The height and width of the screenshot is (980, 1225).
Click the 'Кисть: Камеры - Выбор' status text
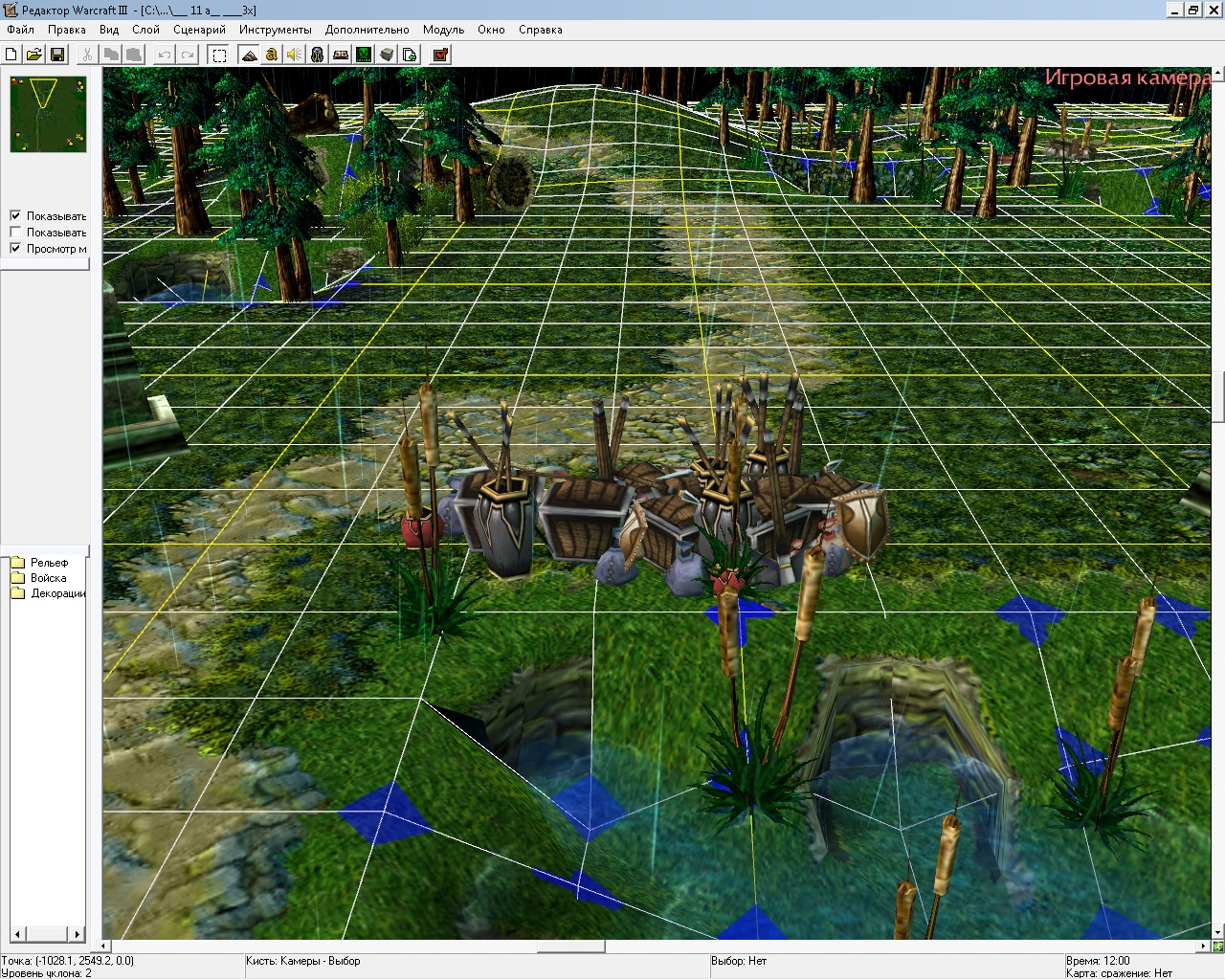pyautogui.click(x=302, y=961)
